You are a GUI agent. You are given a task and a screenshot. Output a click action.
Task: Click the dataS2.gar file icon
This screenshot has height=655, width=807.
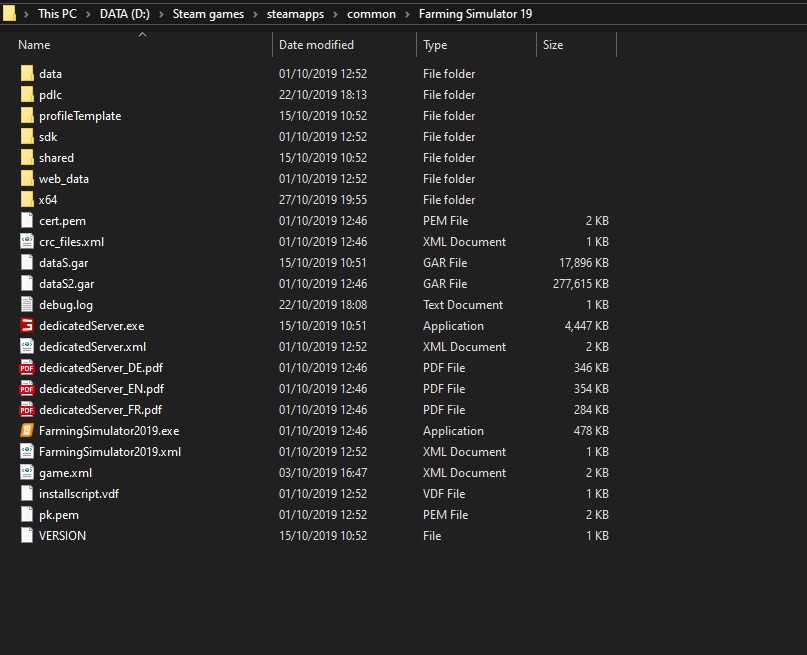coord(27,284)
